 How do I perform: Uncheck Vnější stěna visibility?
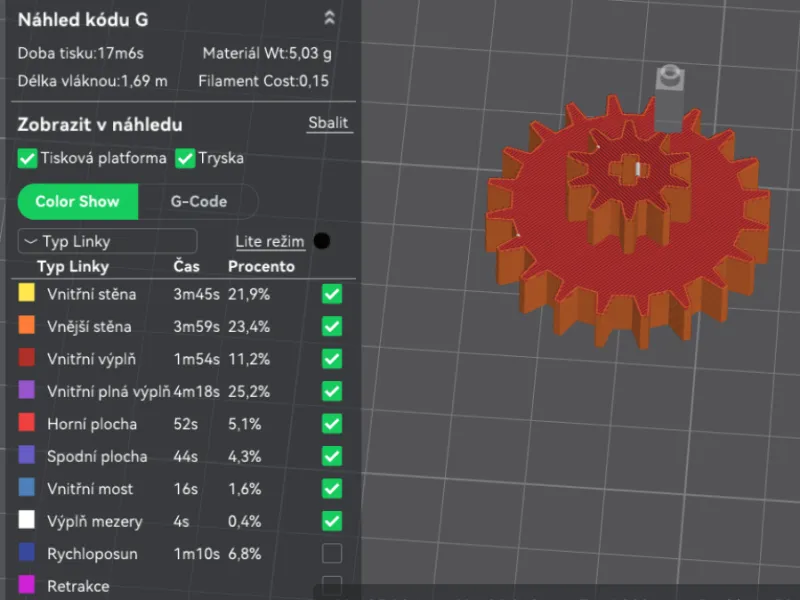[x=332, y=327]
